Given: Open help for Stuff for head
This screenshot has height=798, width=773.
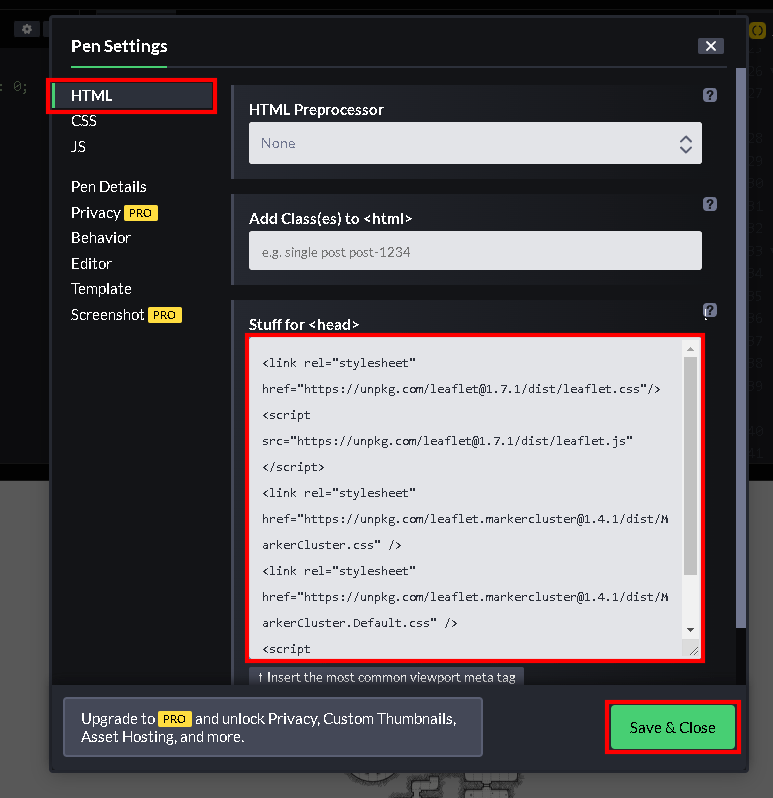Looking at the screenshot, I should pos(709,310).
